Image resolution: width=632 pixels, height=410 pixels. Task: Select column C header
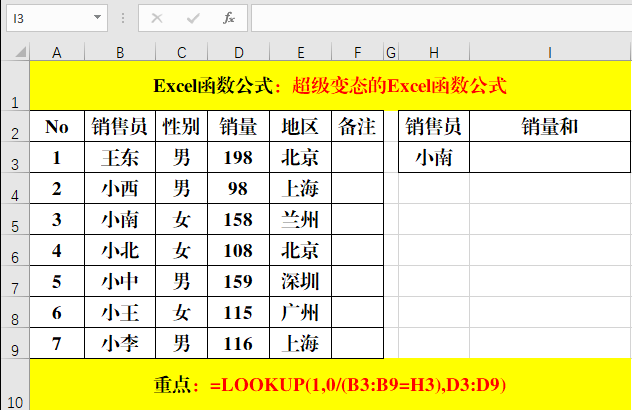point(182,52)
